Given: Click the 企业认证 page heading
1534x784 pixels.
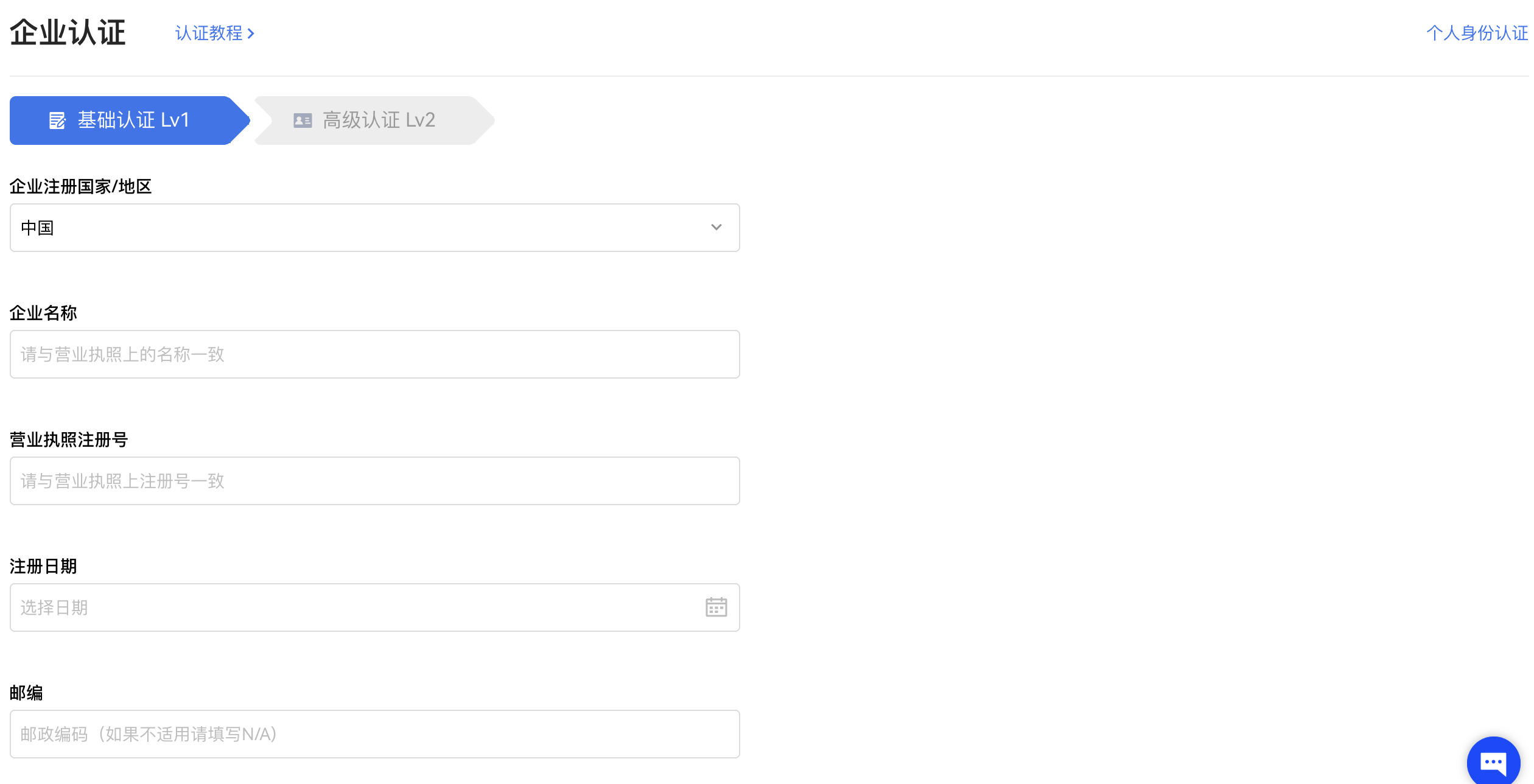Looking at the screenshot, I should (x=68, y=33).
